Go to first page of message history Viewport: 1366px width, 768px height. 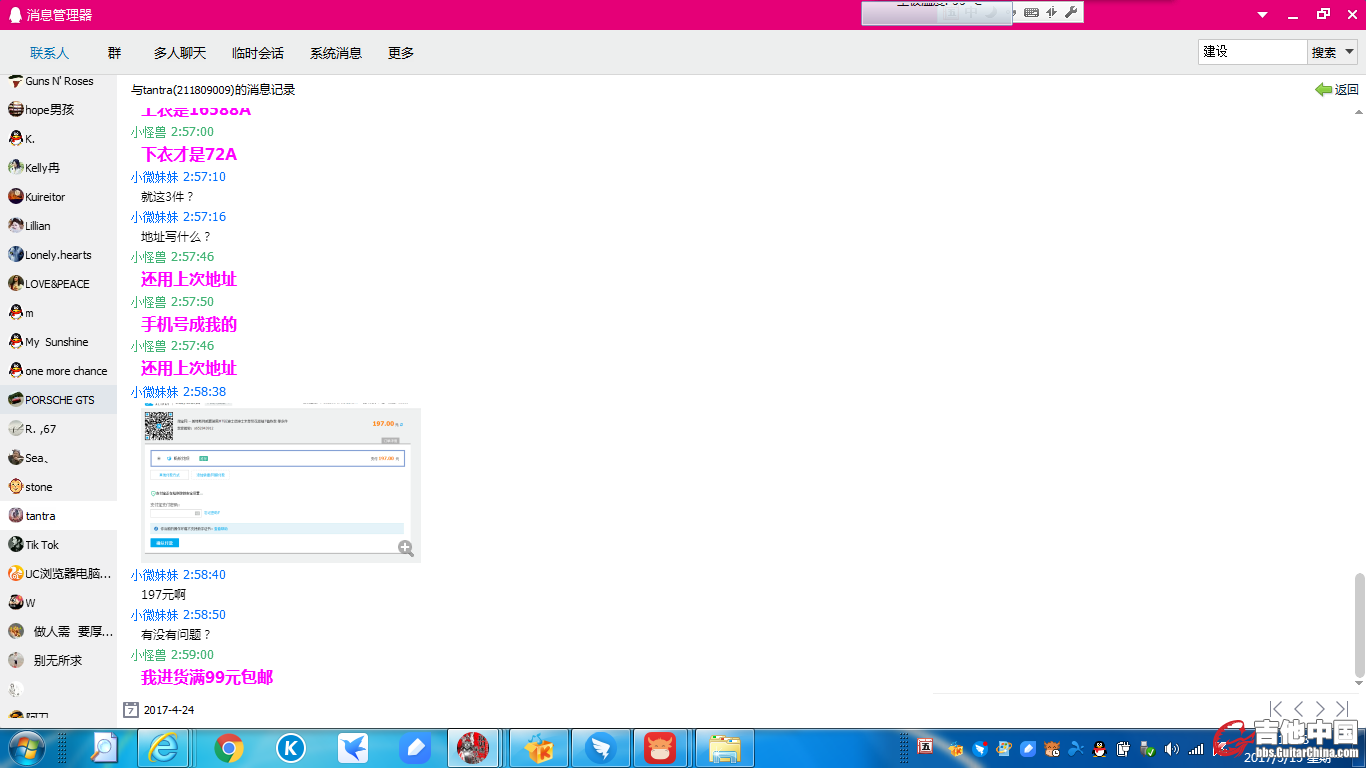(1276, 709)
